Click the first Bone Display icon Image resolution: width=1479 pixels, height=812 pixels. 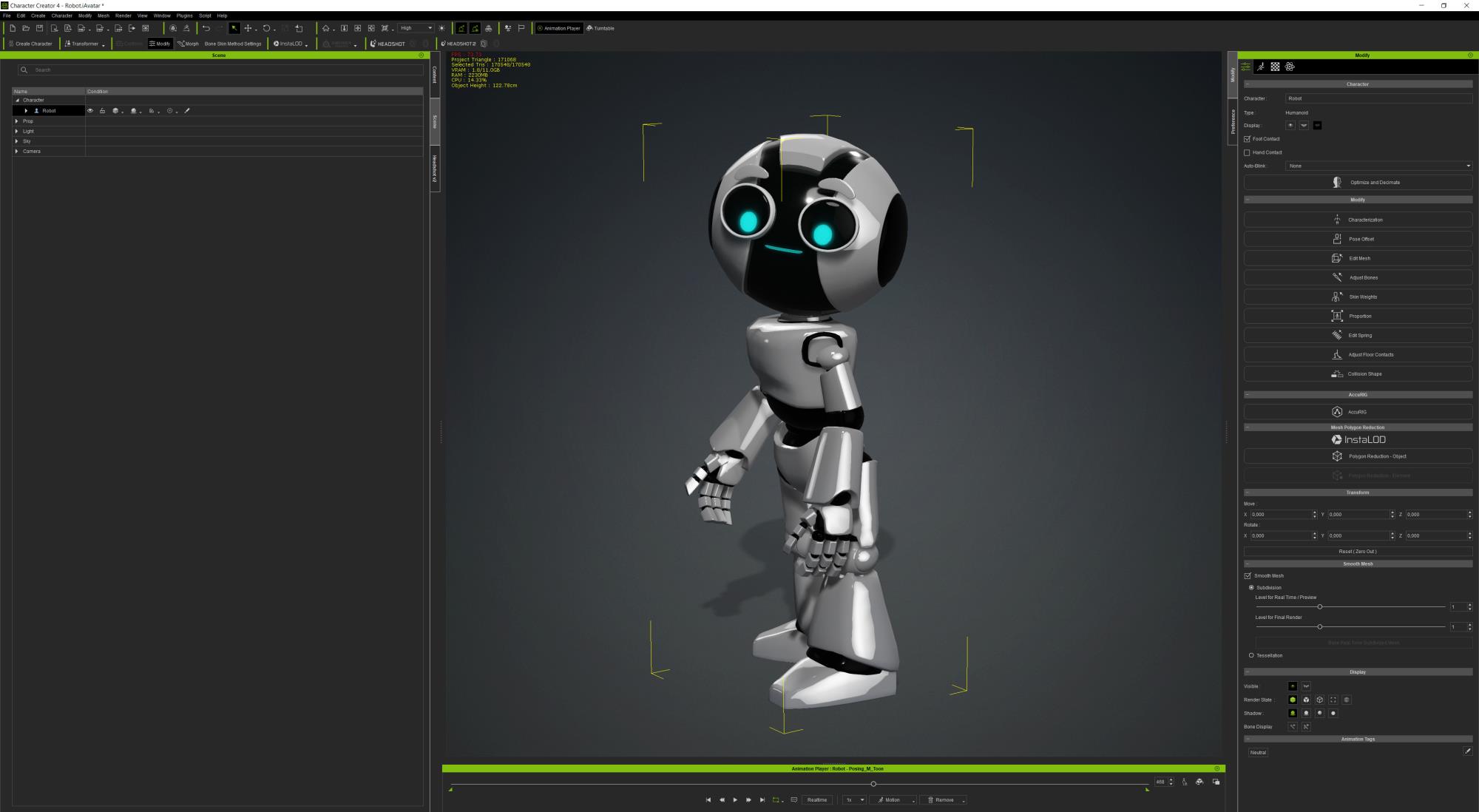(x=1293, y=726)
